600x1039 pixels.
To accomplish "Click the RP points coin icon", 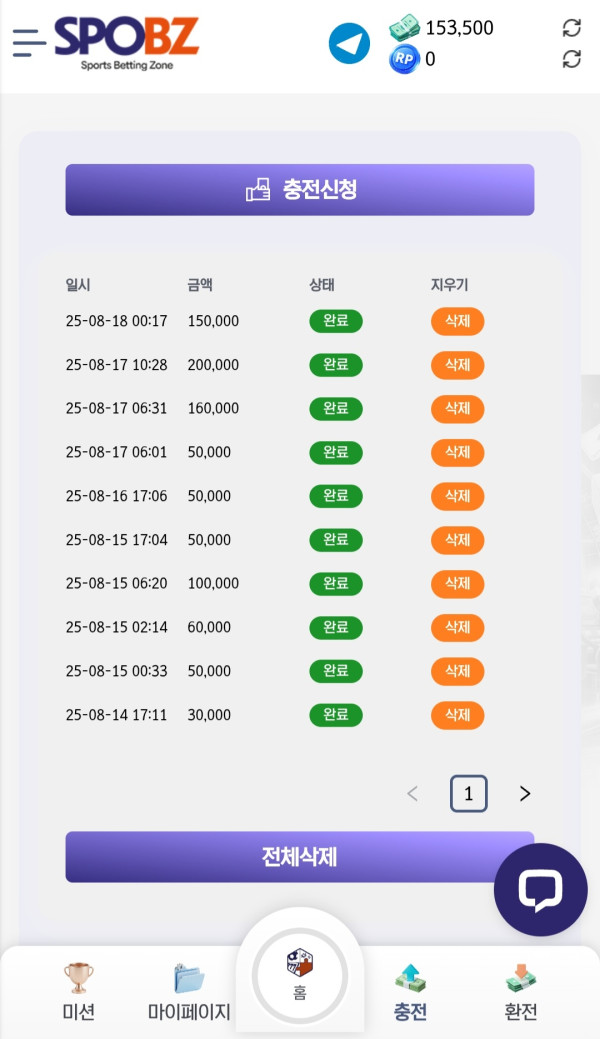I will [x=403, y=59].
